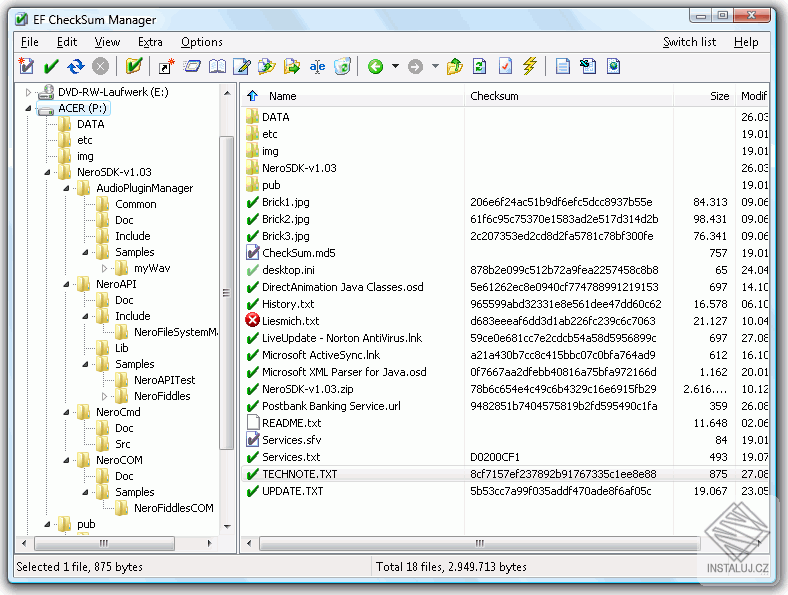788x595 pixels.
Task: Click the gray forward arrow button
Action: [415, 66]
